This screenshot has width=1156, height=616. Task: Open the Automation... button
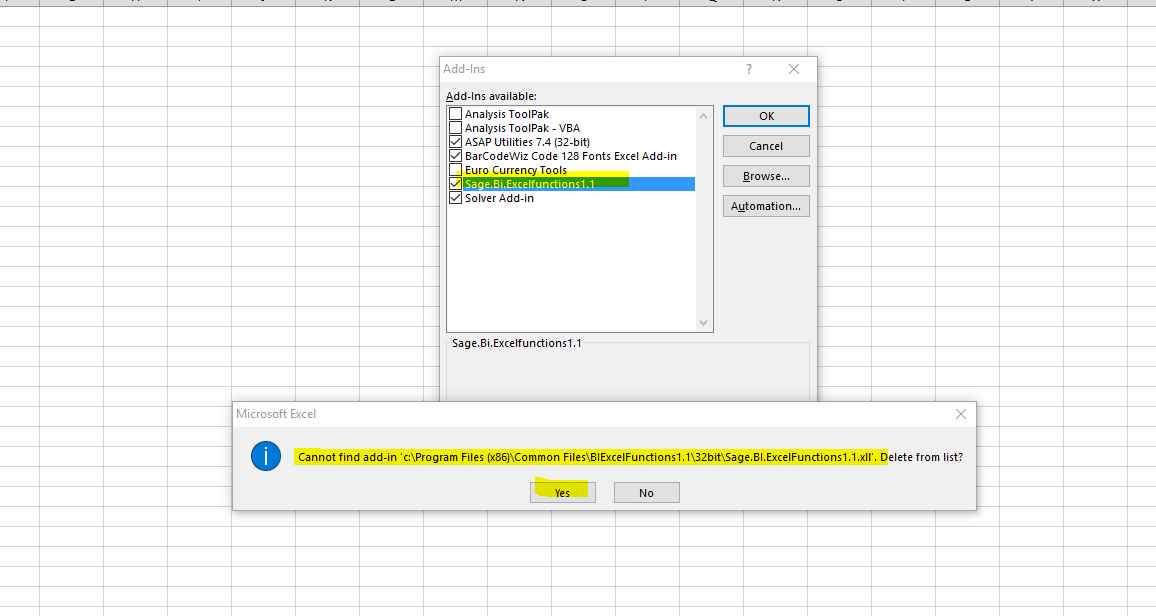[x=766, y=206]
